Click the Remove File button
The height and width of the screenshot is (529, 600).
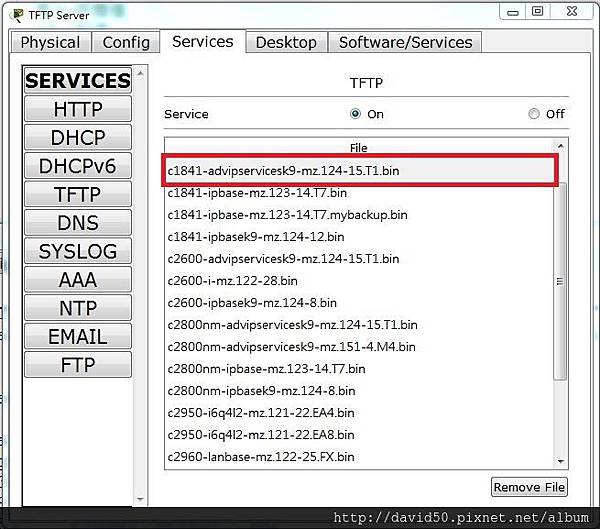point(529,487)
